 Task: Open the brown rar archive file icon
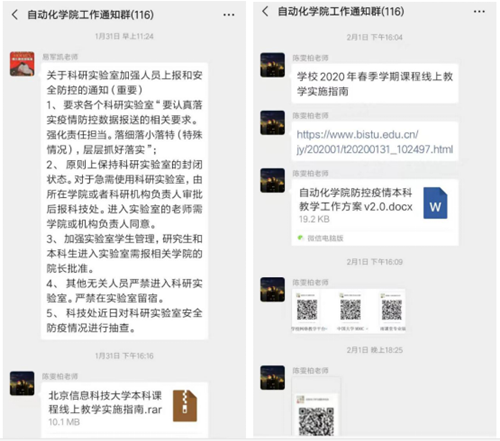click(x=185, y=406)
